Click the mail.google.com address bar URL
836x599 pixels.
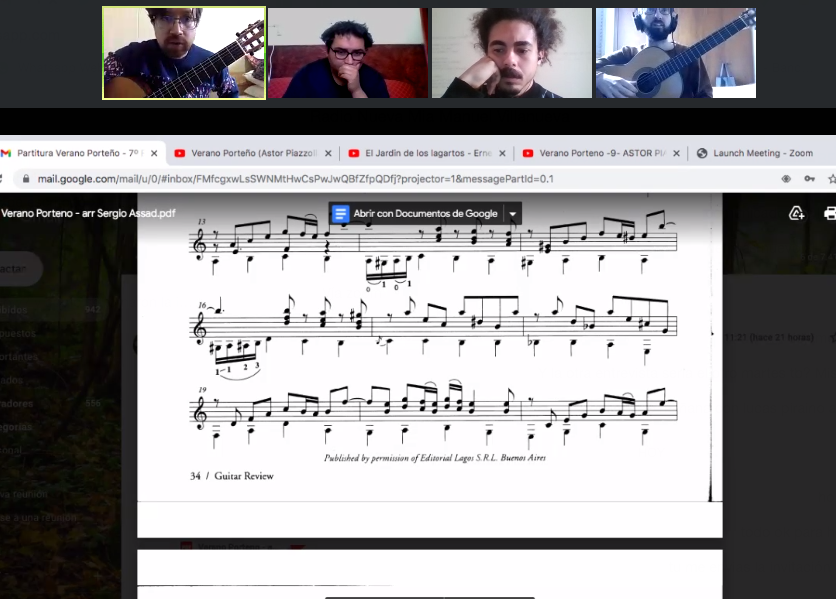[295, 179]
